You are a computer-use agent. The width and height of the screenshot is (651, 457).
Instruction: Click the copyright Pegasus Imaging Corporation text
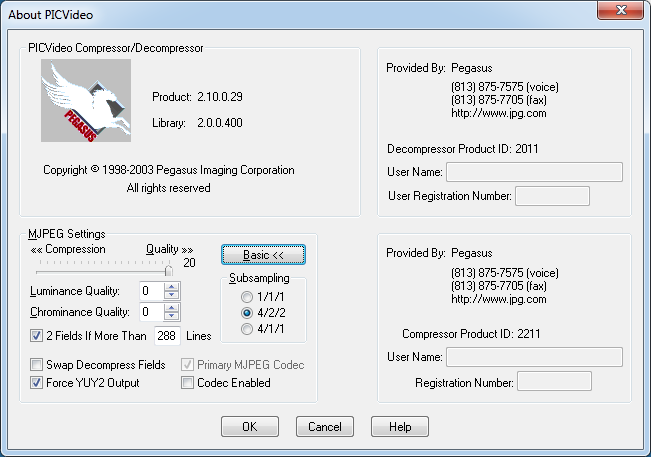pyautogui.click(x=169, y=170)
